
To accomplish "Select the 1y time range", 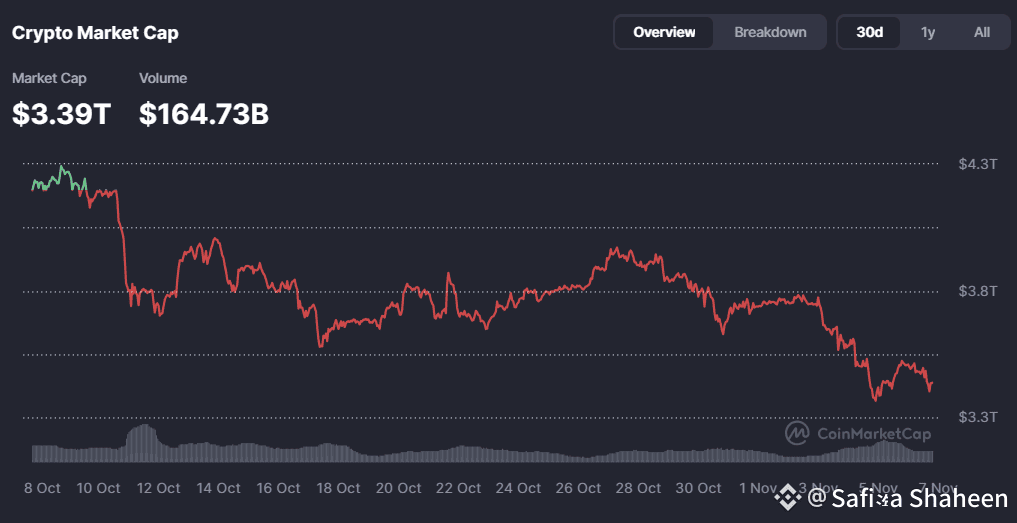I will coord(927,32).
